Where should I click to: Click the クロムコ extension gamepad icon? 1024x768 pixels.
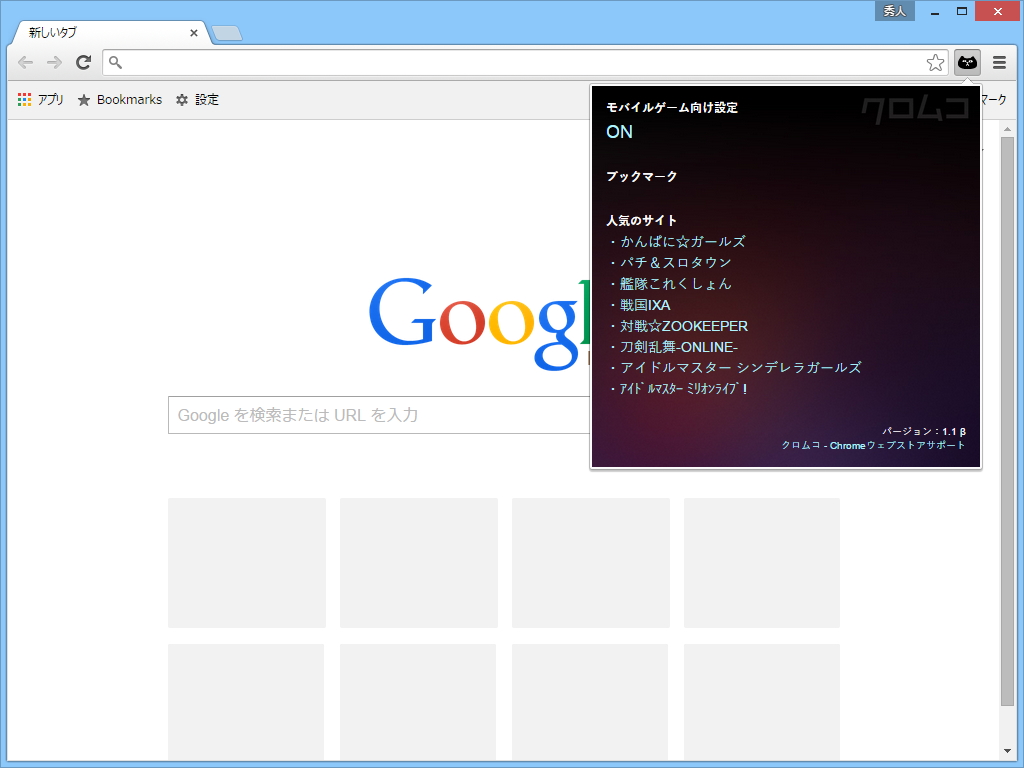966,62
